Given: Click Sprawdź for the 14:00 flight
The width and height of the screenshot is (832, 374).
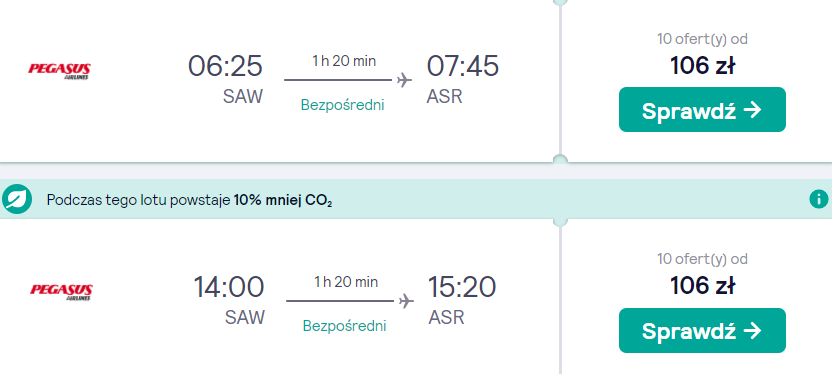Looking at the screenshot, I should pyautogui.click(x=702, y=330).
